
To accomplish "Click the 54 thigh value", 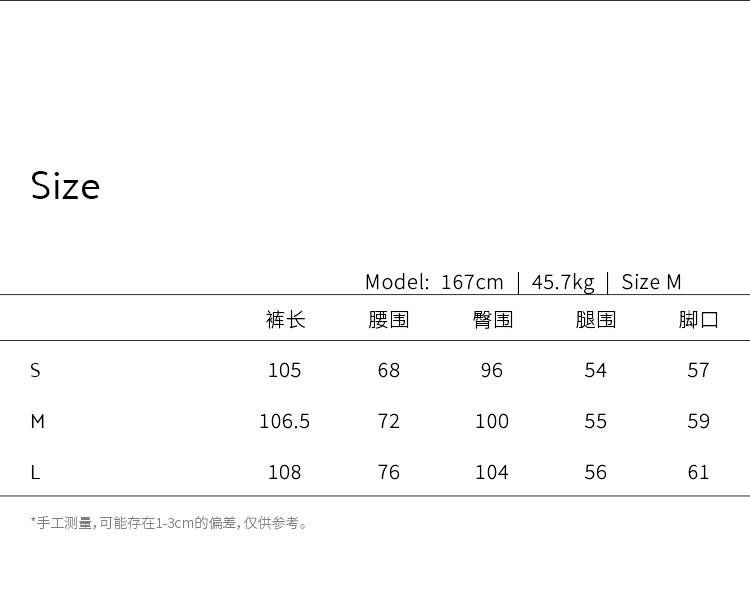I will click(x=596, y=371).
